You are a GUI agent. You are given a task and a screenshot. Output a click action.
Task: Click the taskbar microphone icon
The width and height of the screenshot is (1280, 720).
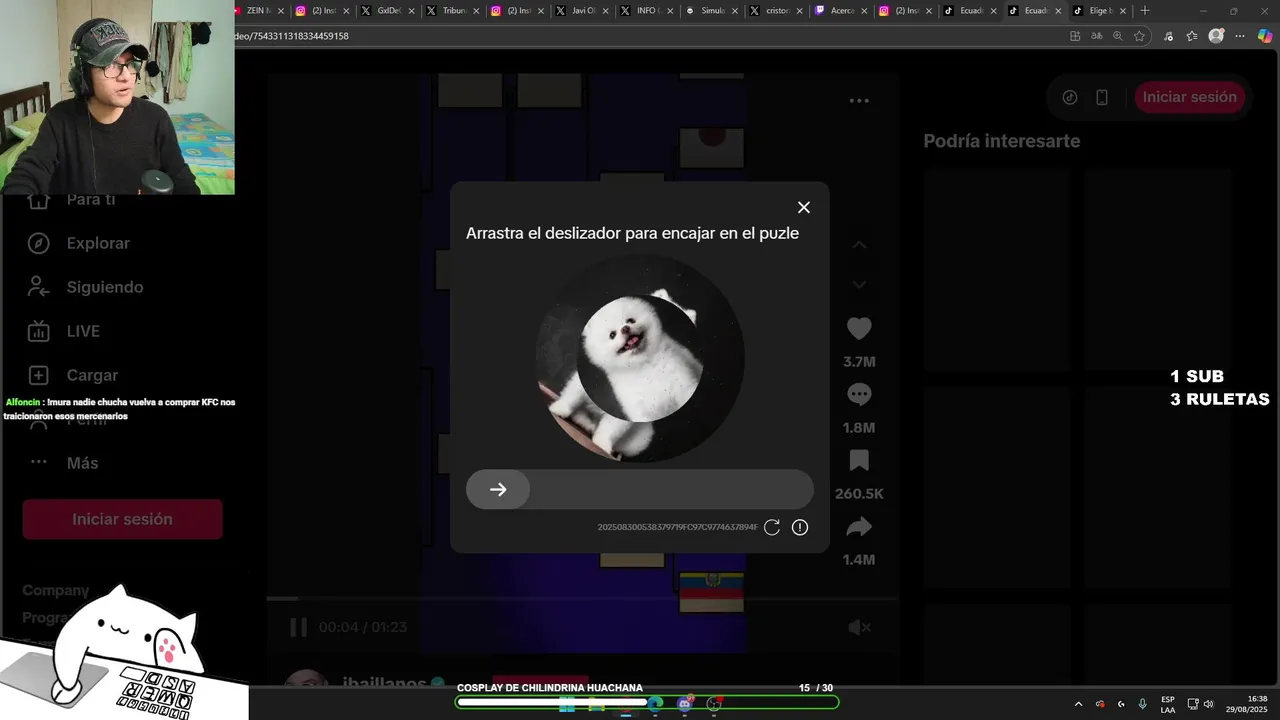1143,704
